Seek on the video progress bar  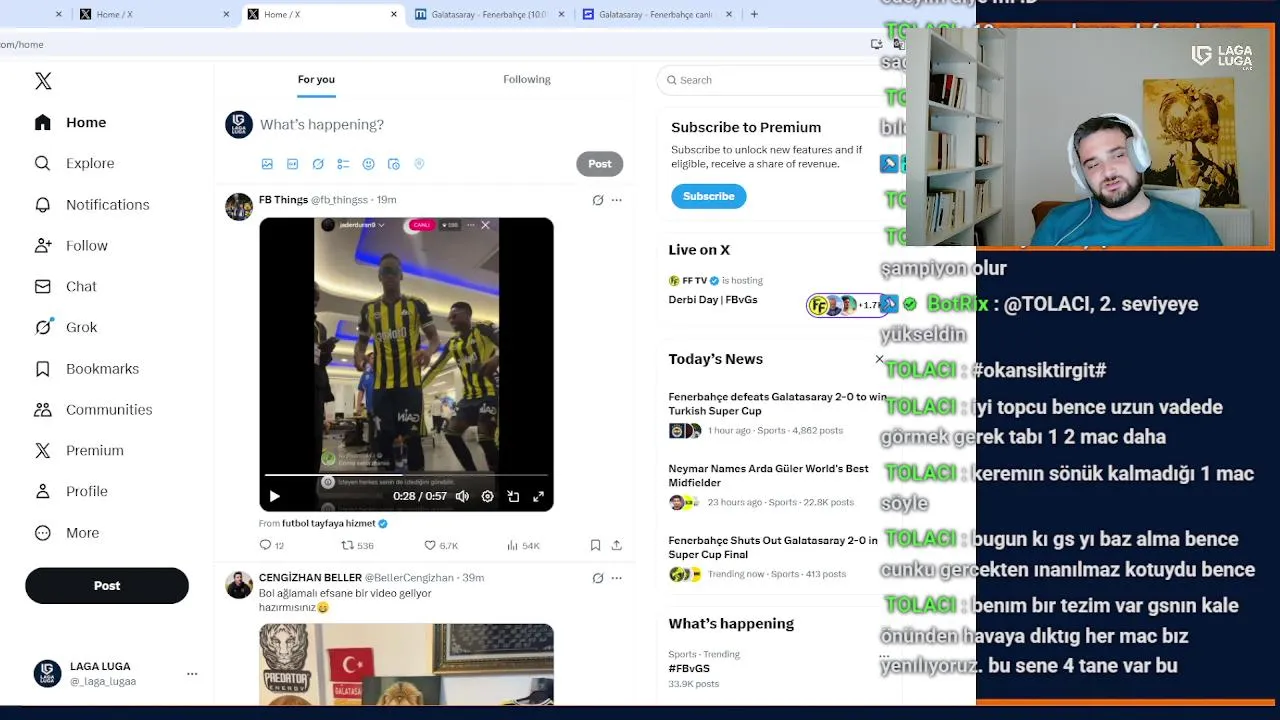pyautogui.click(x=406, y=474)
